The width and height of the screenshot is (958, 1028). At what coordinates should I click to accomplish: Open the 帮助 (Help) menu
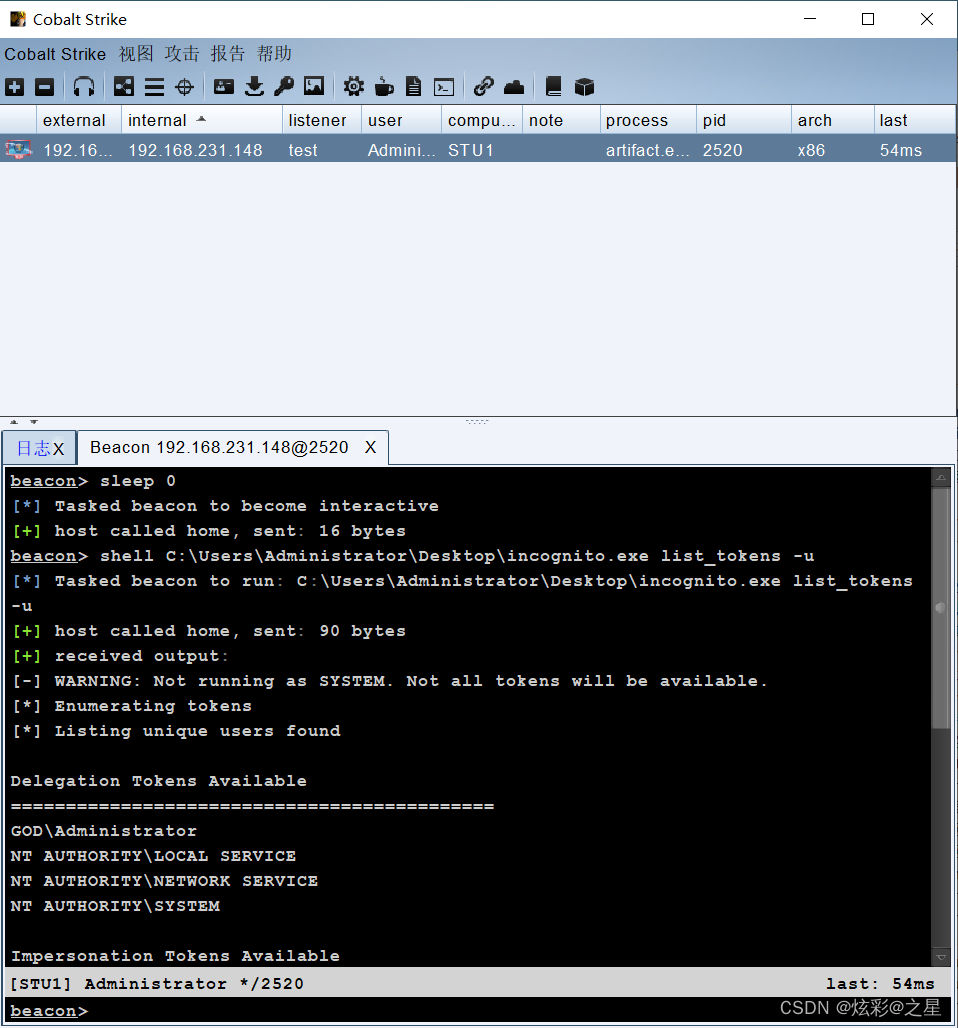pos(273,54)
